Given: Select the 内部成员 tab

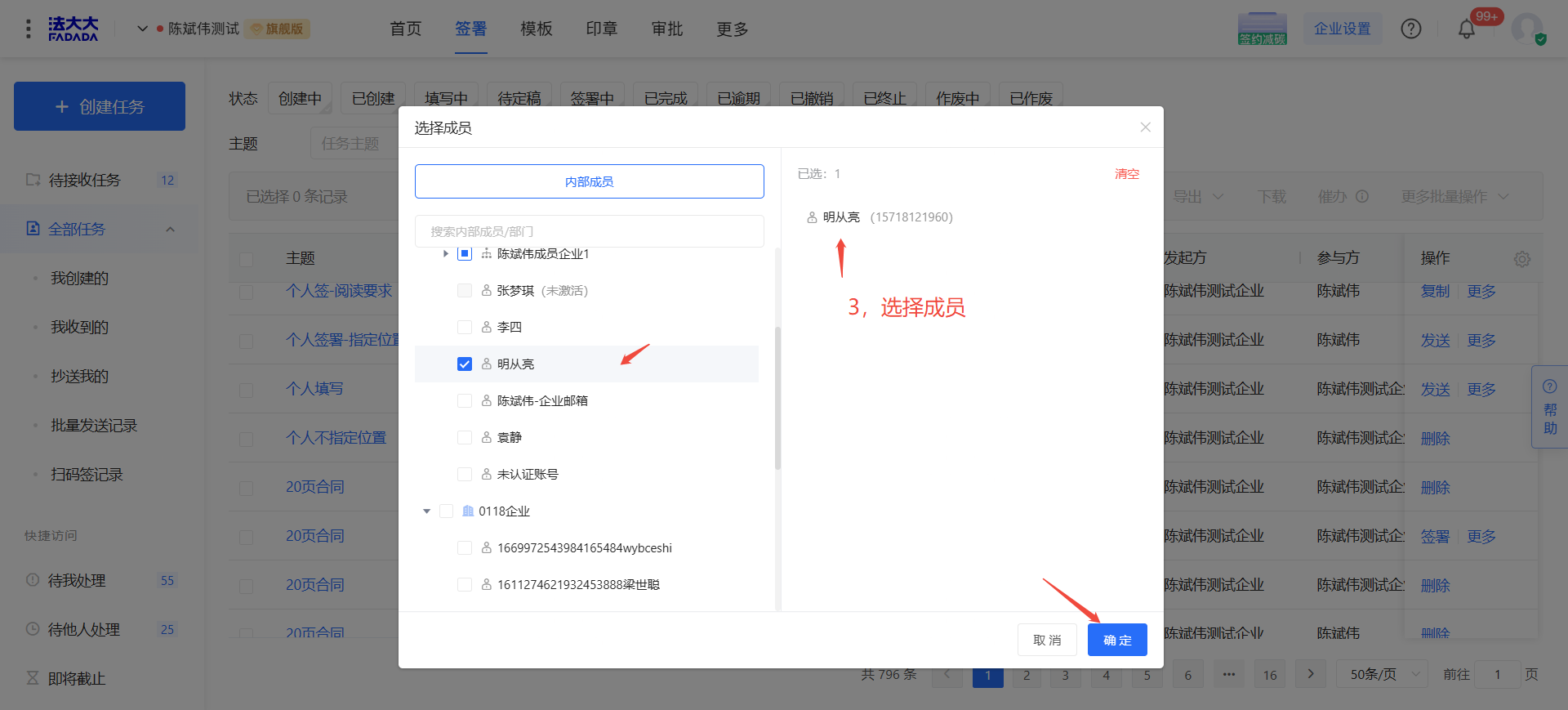Looking at the screenshot, I should (x=589, y=181).
